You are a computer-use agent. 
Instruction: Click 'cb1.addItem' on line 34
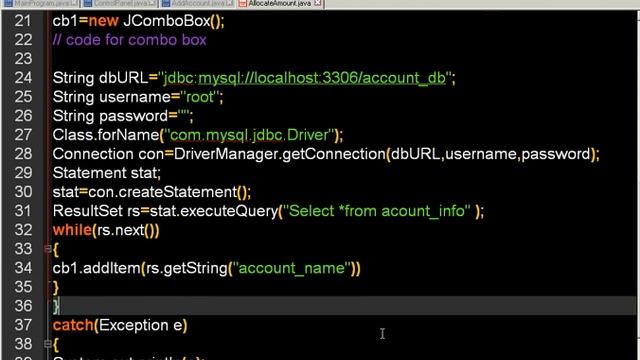coord(96,268)
